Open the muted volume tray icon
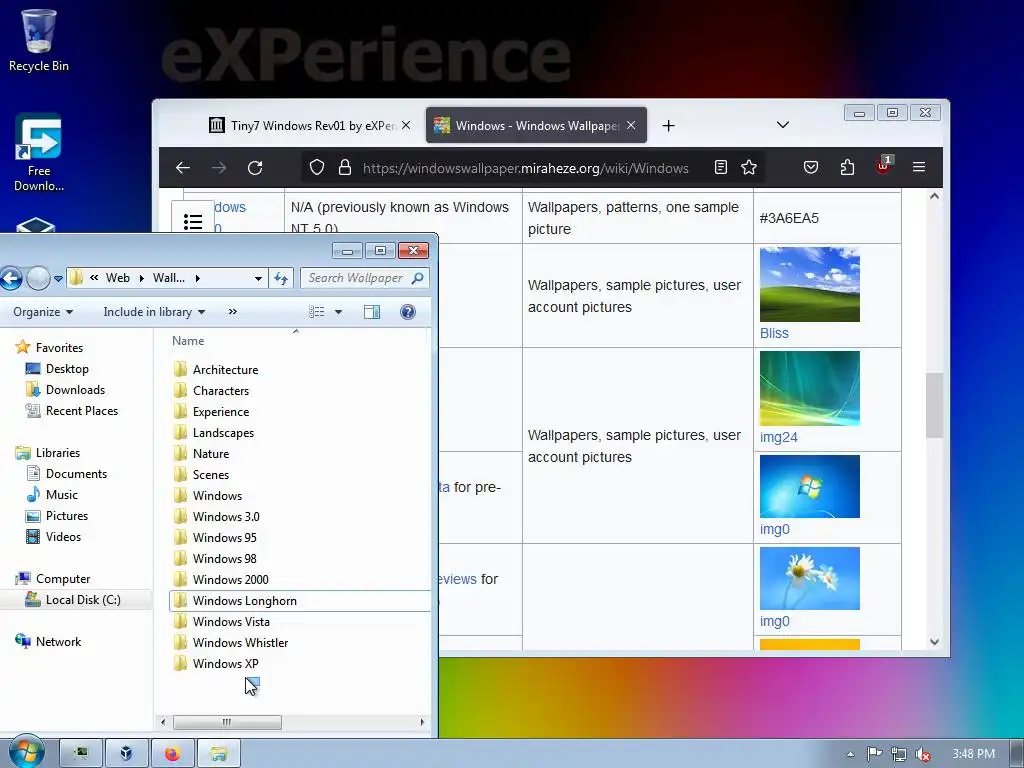Image resolution: width=1024 pixels, height=768 pixels. (923, 754)
